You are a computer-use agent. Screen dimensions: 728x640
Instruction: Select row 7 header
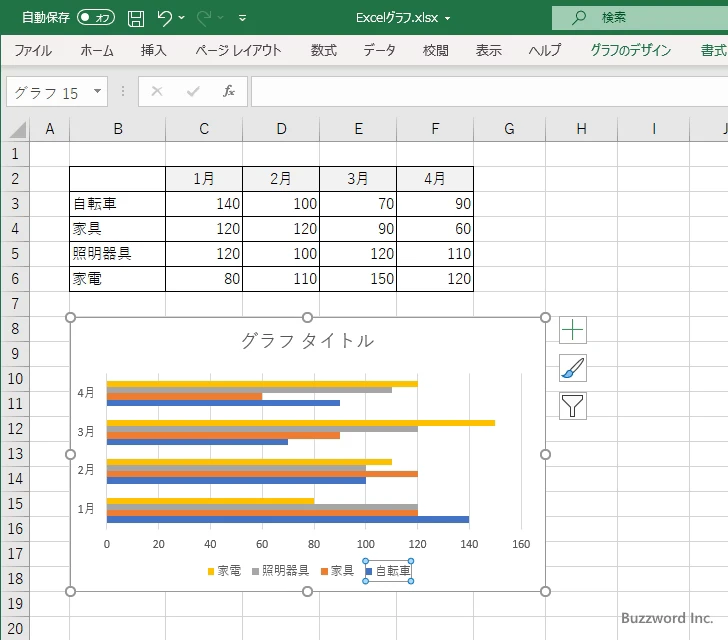(15, 304)
